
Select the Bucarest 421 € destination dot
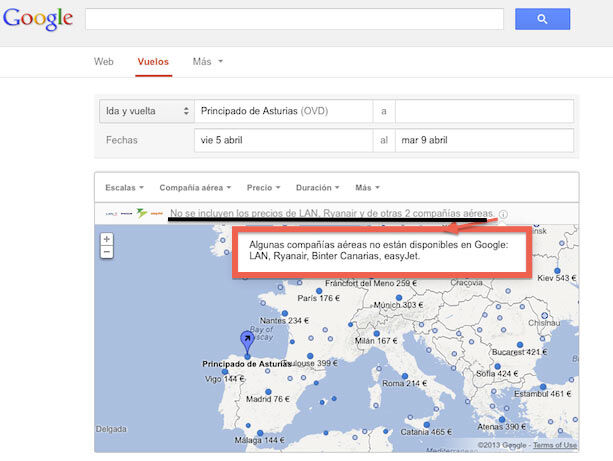click(520, 345)
